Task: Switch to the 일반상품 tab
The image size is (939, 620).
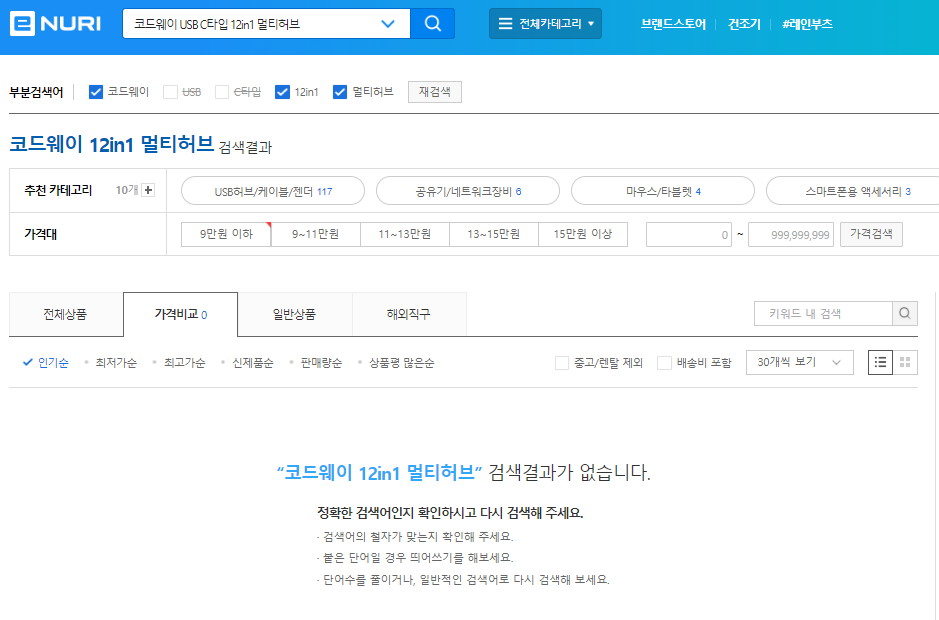Action: (295, 314)
